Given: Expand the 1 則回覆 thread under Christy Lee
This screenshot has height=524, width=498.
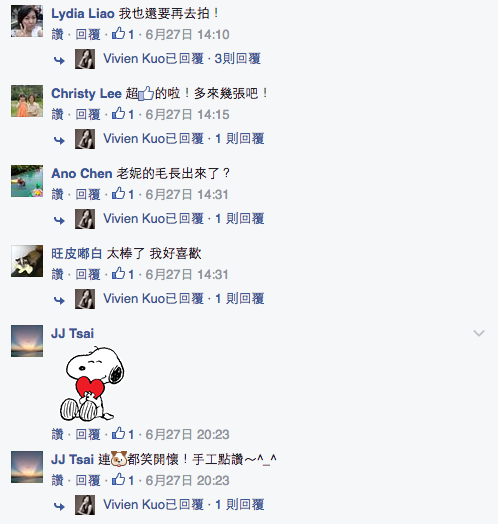Looking at the screenshot, I should tap(240, 139).
